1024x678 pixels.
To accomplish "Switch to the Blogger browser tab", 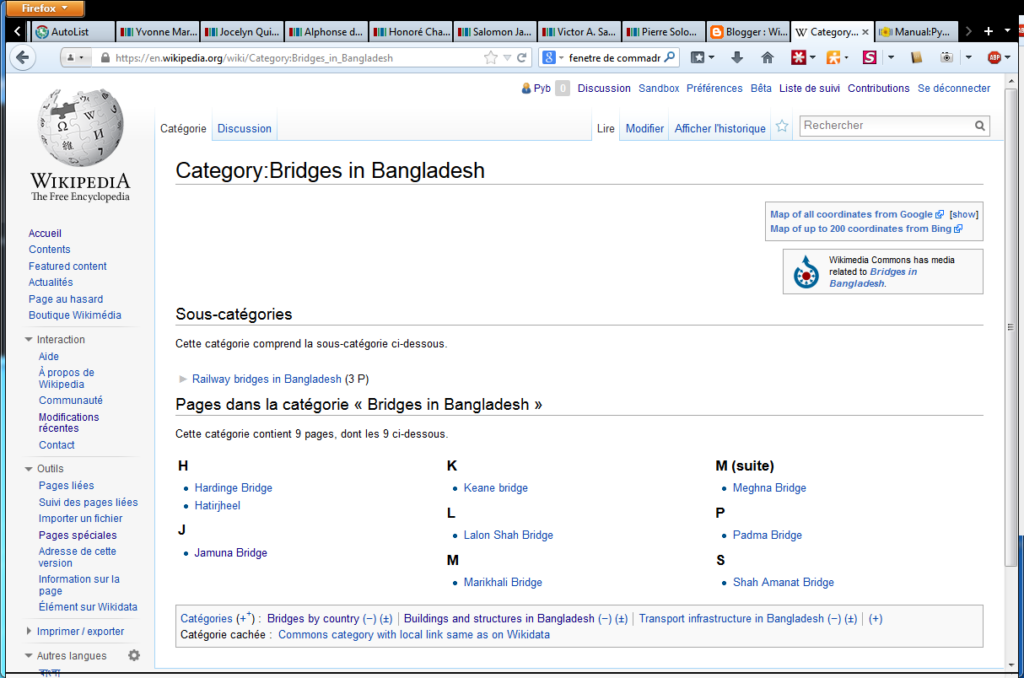I will coord(747,32).
